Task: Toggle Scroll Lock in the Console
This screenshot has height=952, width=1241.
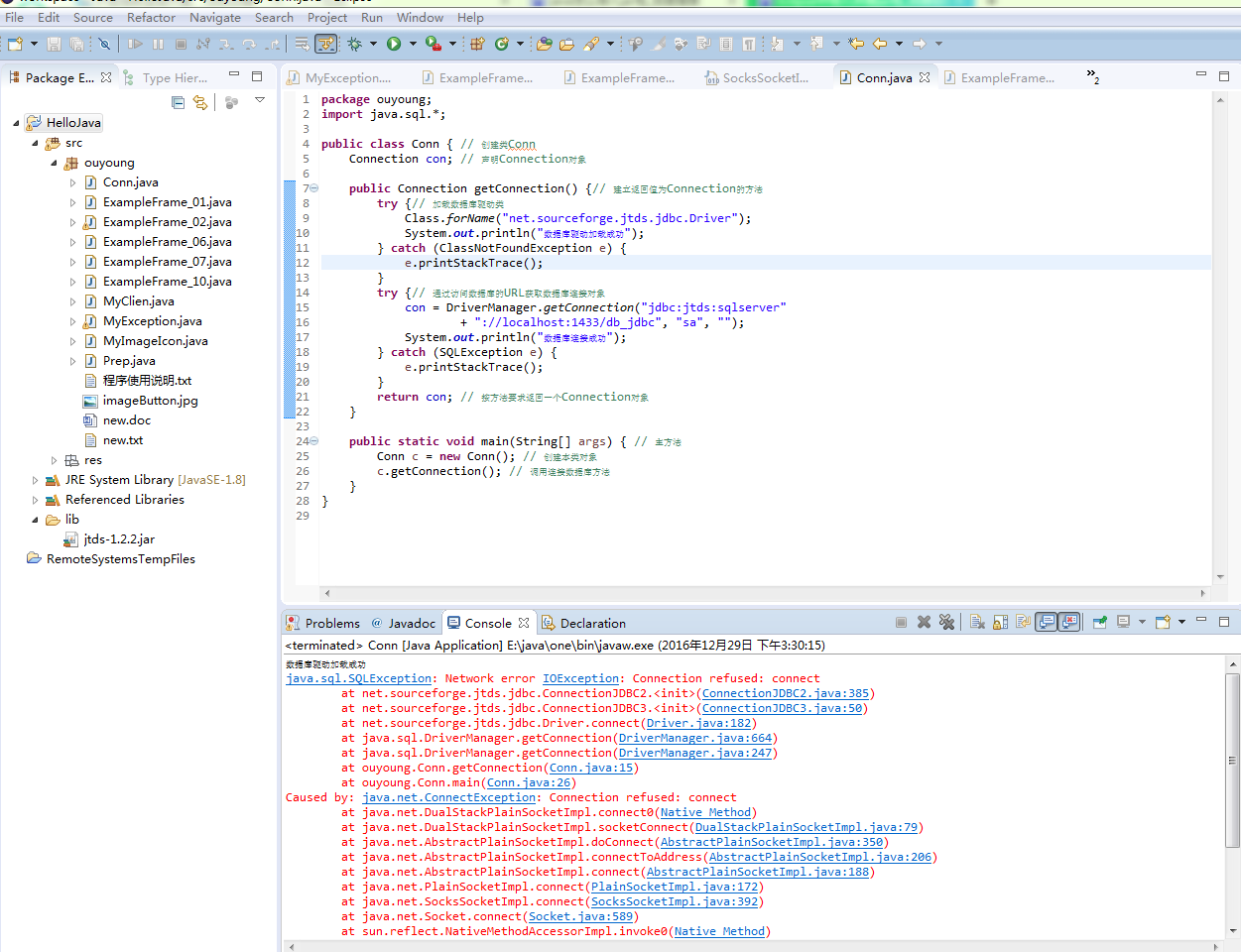Action: [x=1000, y=622]
